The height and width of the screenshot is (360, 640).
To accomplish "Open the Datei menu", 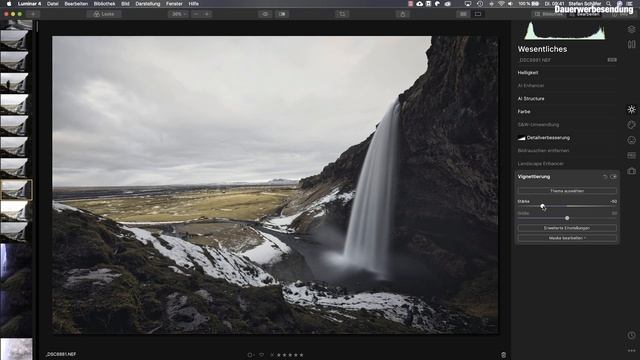I will coord(53,4).
